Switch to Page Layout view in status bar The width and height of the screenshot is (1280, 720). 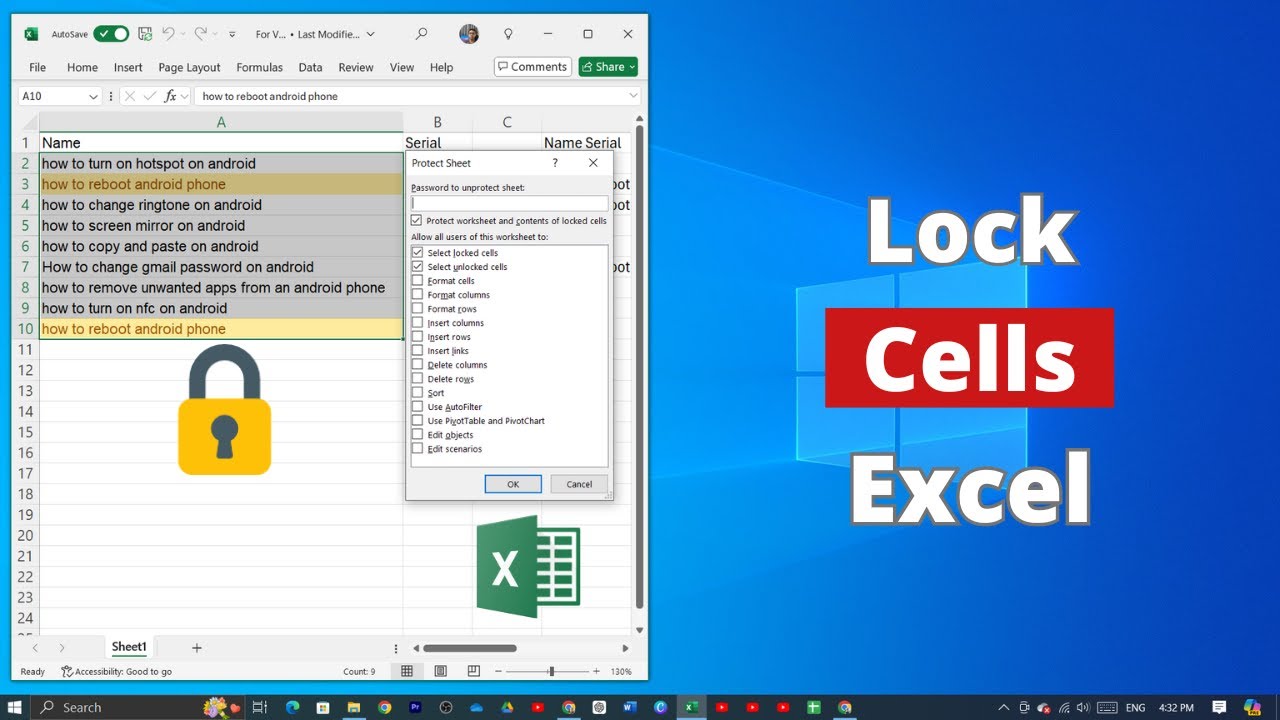(440, 671)
